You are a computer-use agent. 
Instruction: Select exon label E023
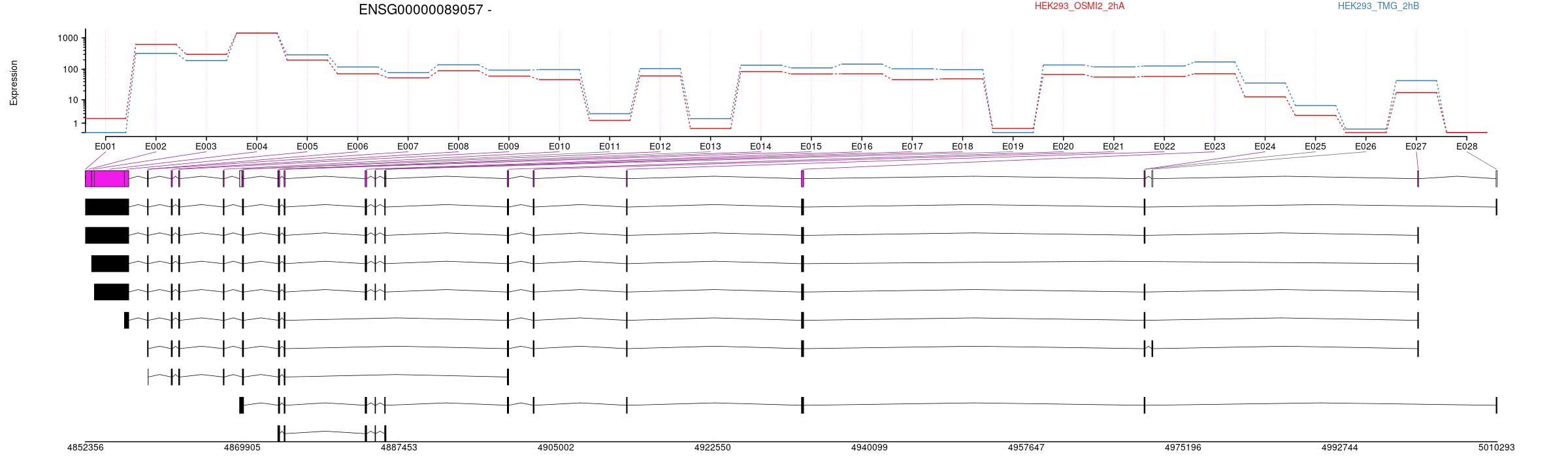pyautogui.click(x=1215, y=147)
